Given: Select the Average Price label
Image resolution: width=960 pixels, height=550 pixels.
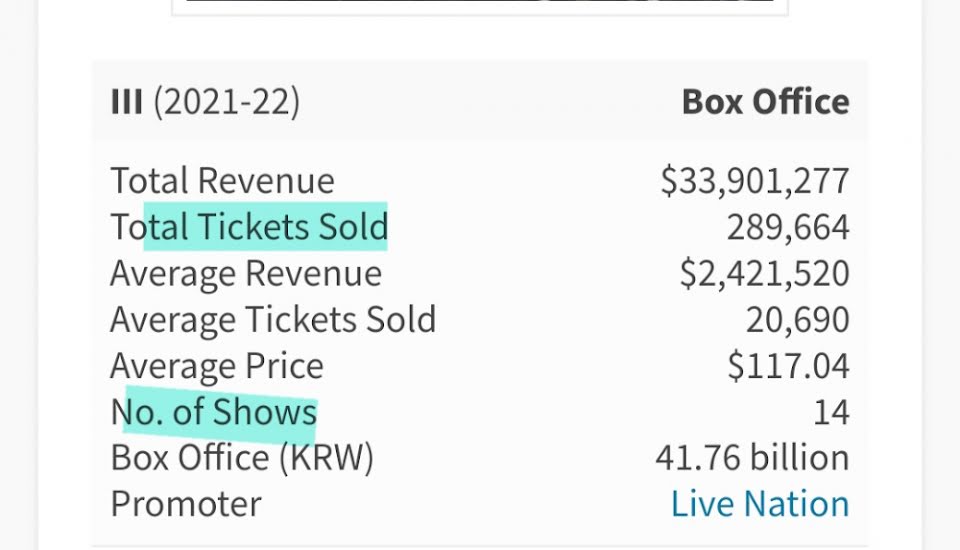Looking at the screenshot, I should [x=216, y=366].
